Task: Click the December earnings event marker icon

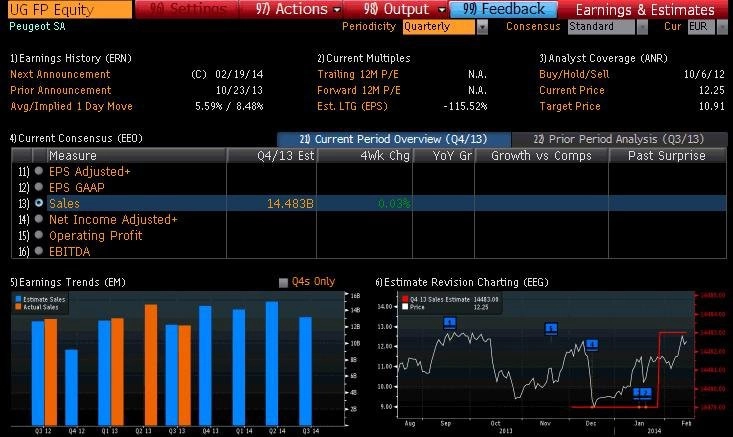Action: [592, 345]
